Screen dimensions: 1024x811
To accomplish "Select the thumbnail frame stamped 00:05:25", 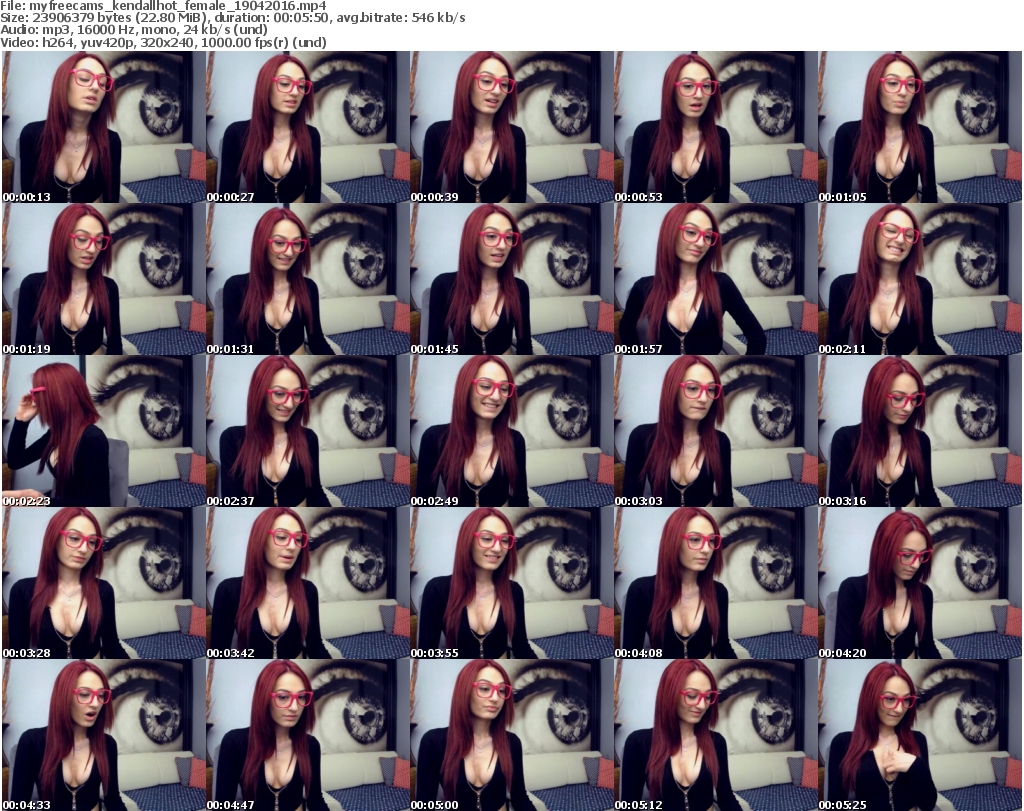I will (920, 735).
